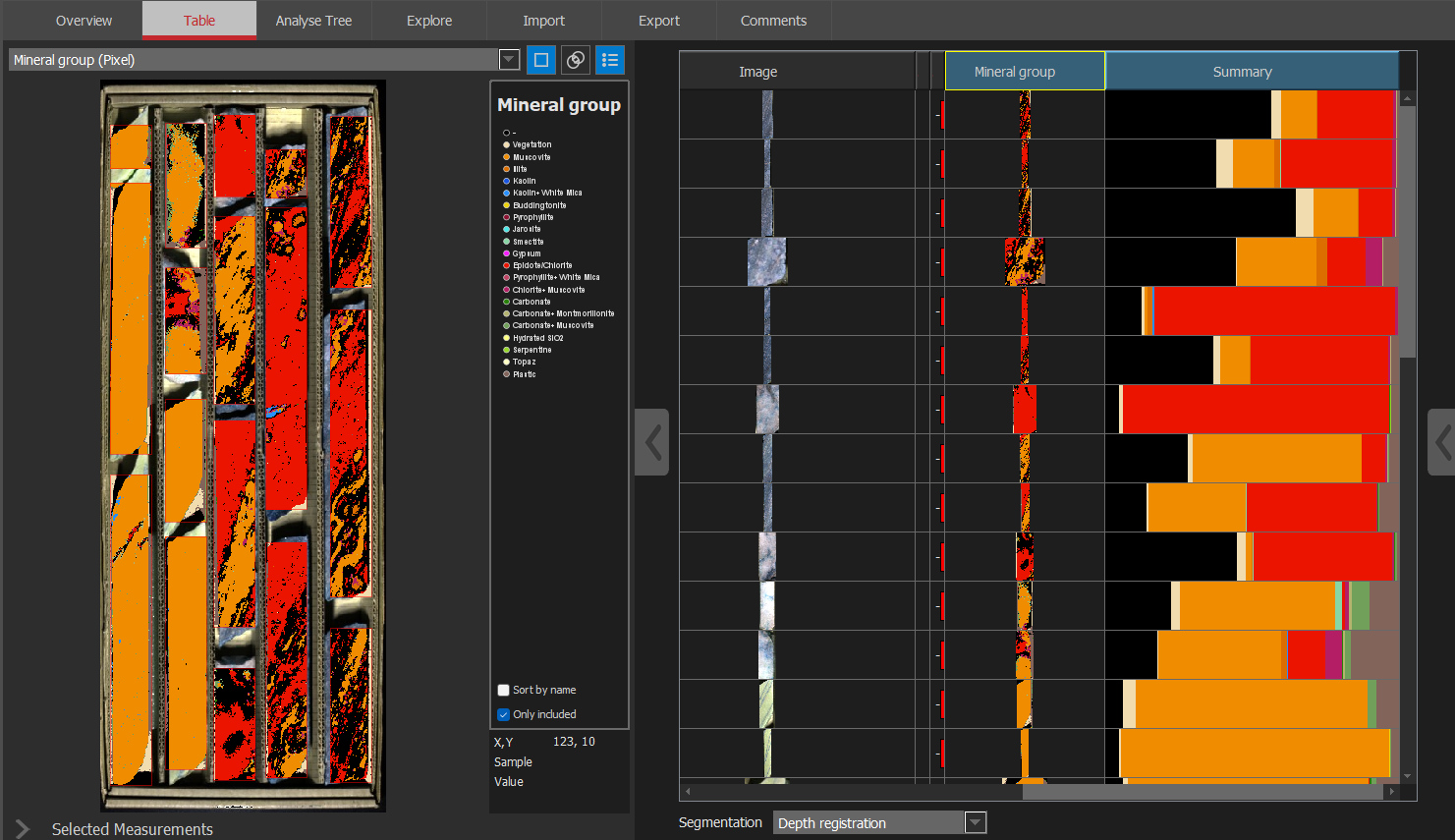Enable the Sort by name checkbox
Image resolution: width=1455 pixels, height=840 pixels.
tap(504, 690)
